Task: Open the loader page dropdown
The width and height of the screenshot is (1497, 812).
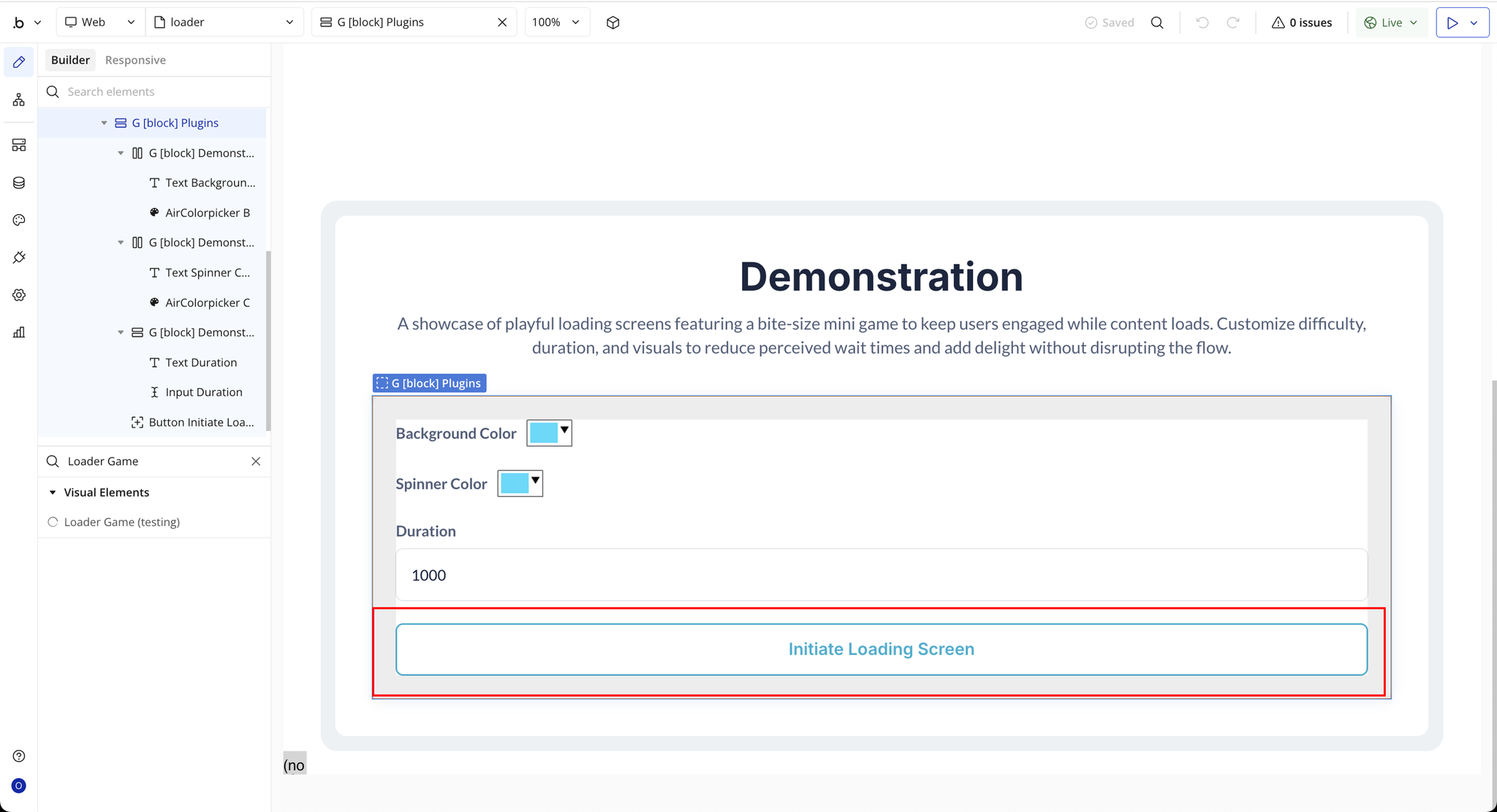Action: [x=224, y=23]
